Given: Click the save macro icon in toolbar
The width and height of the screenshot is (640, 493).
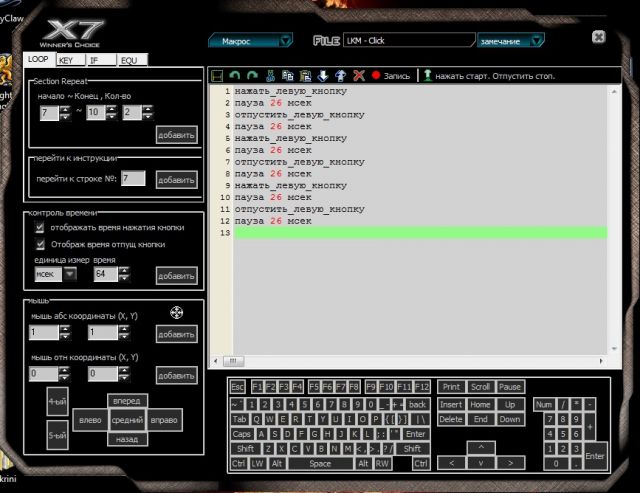Looking at the screenshot, I should 217,75.
